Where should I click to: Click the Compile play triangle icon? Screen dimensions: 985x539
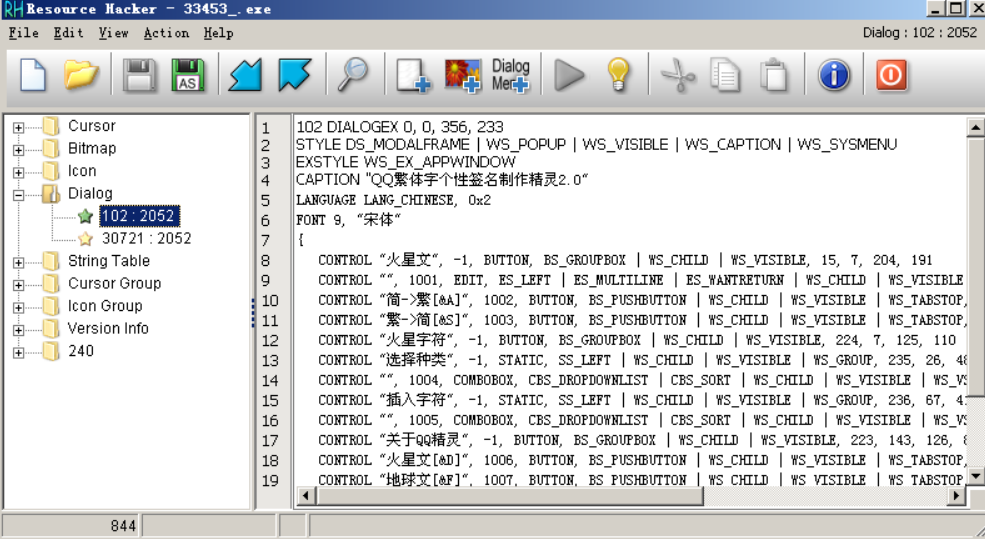coord(569,75)
